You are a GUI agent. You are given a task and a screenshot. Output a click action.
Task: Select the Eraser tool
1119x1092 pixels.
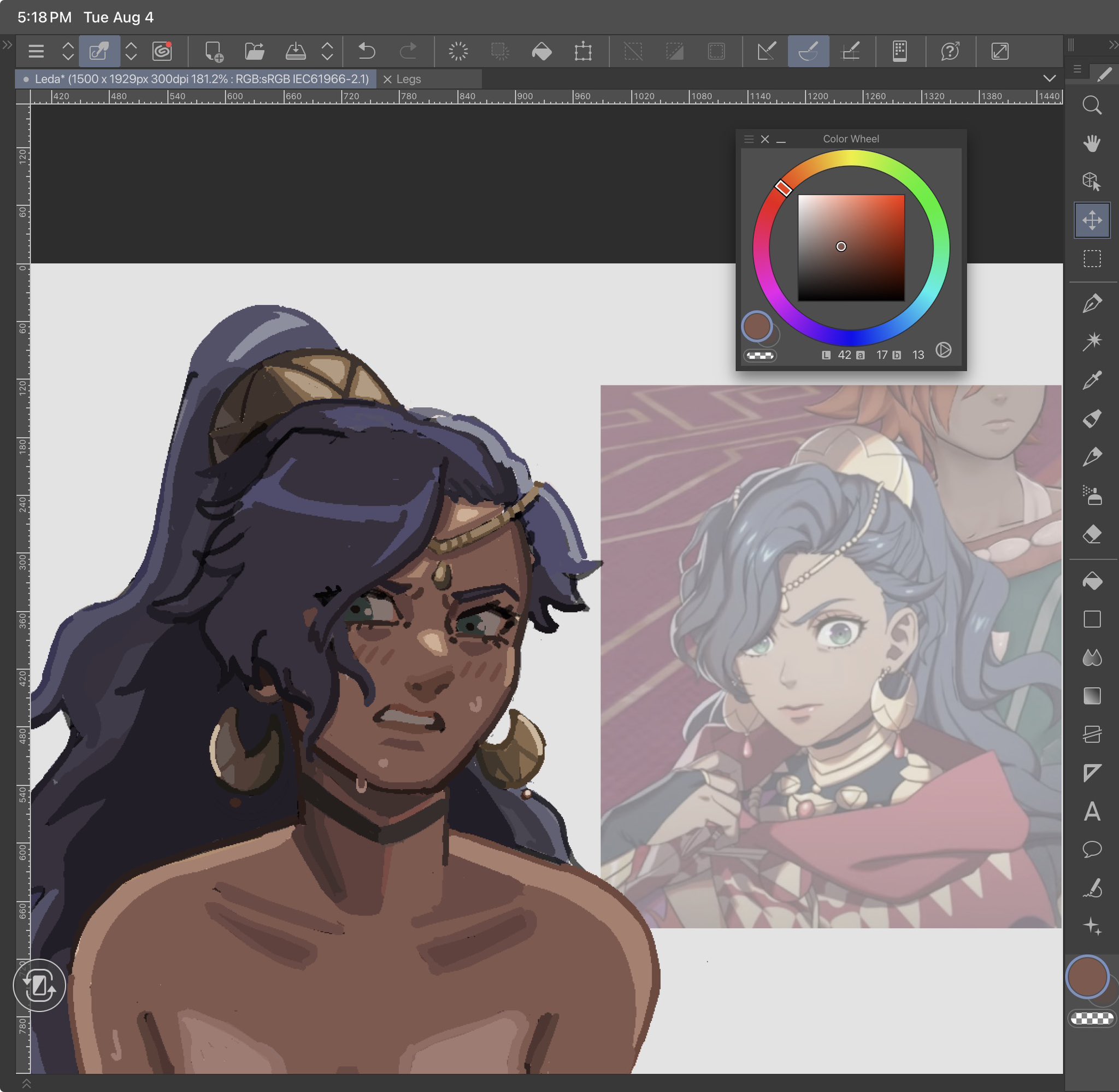click(1092, 534)
